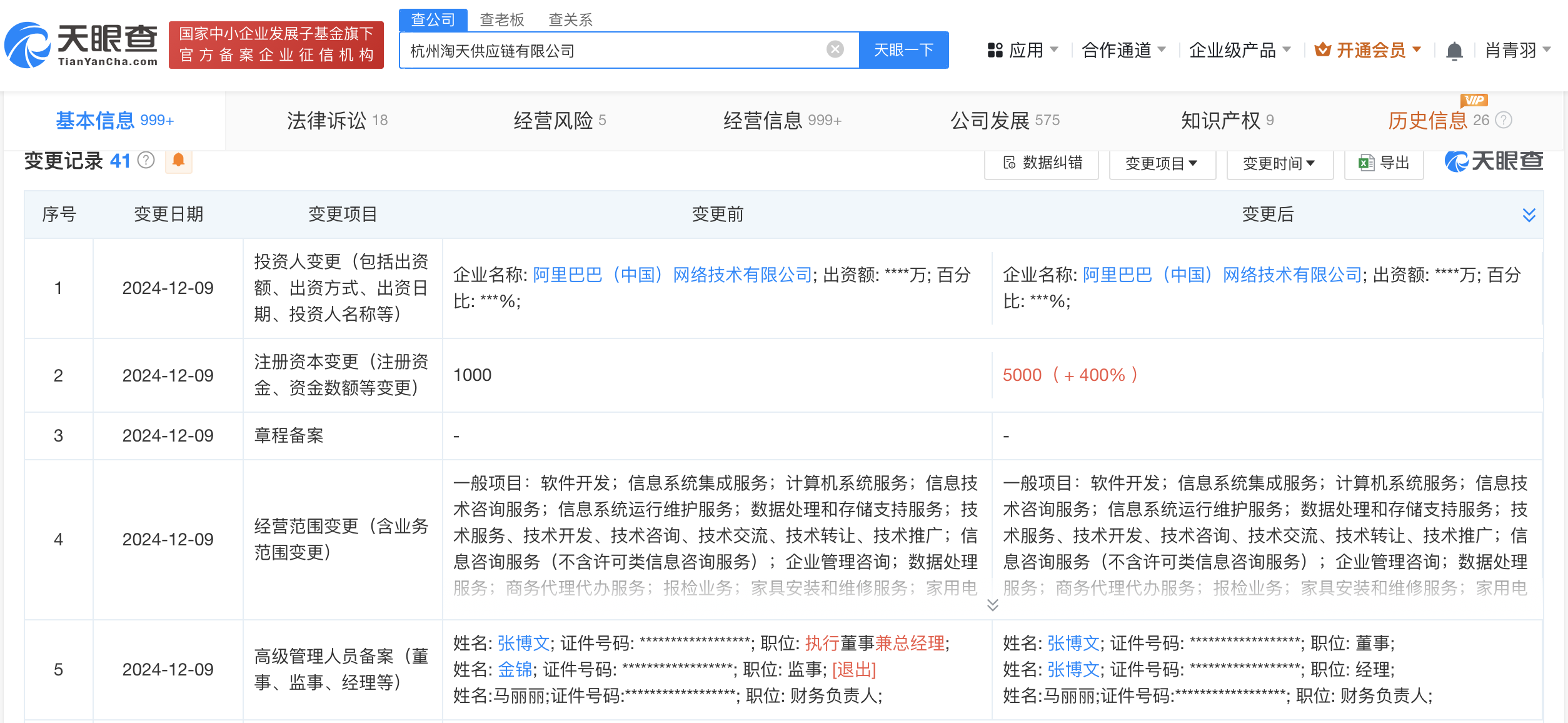Clear the search box with X icon
The height and width of the screenshot is (723, 1568).
[x=835, y=49]
